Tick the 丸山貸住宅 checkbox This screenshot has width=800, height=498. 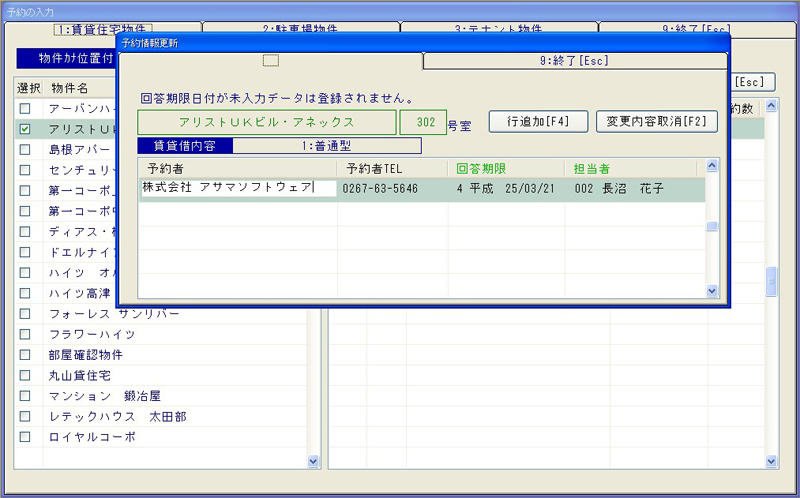click(25, 376)
